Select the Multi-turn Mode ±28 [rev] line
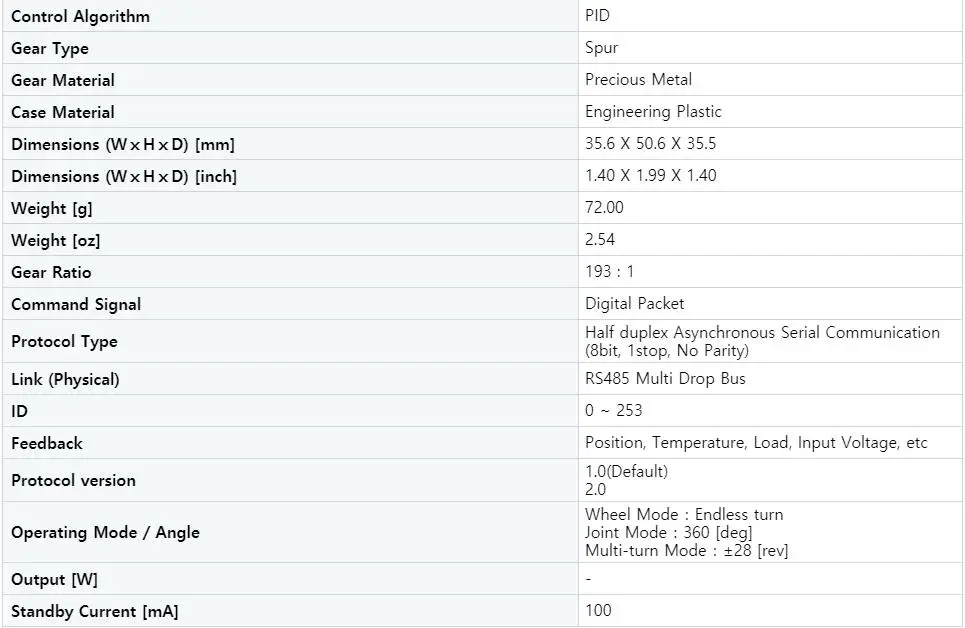Image resolution: width=965 pixels, height=628 pixels. point(686,550)
